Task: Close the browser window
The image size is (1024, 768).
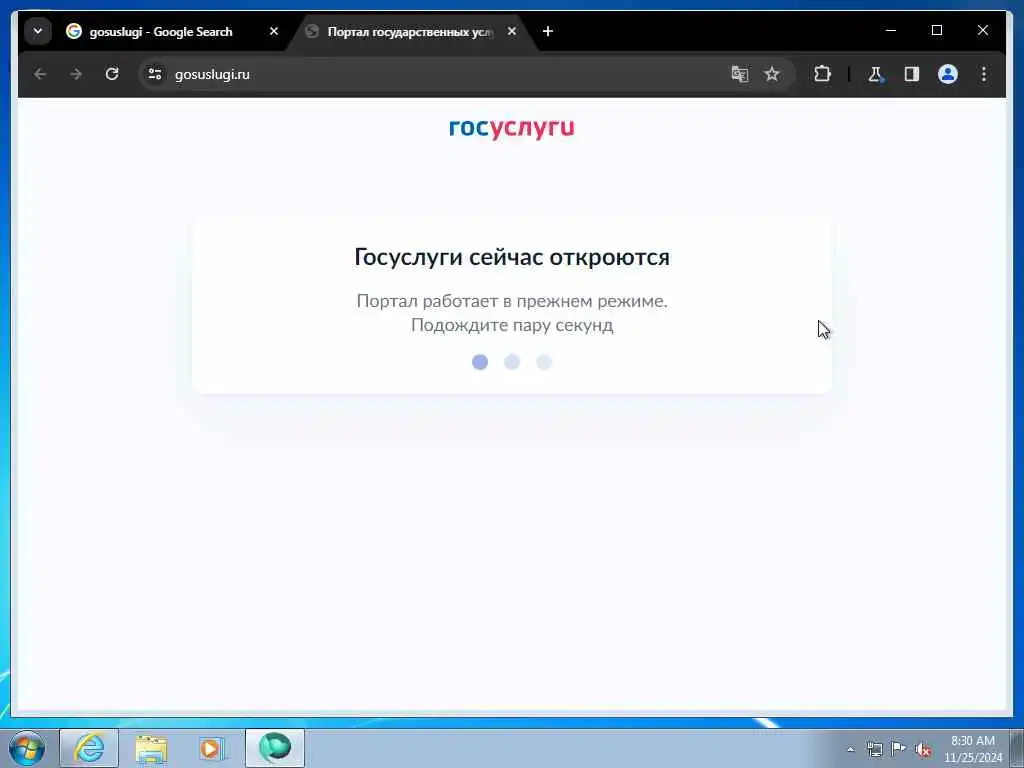Action: pyautogui.click(x=982, y=31)
